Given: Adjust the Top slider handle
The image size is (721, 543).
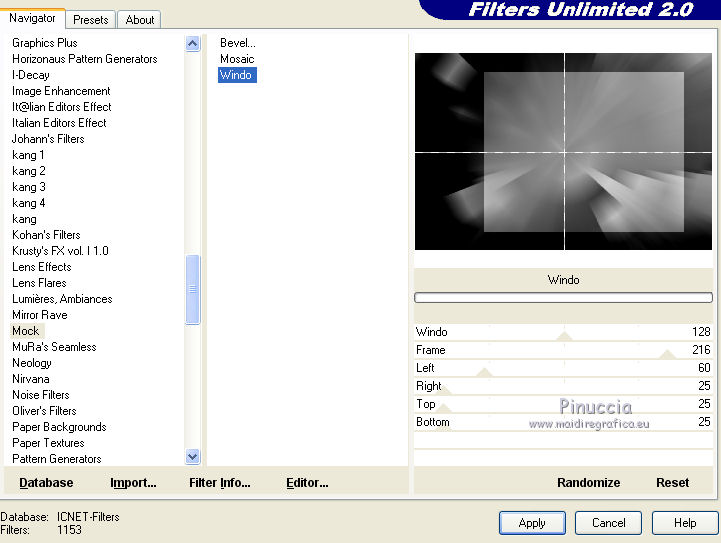Looking at the screenshot, I should pos(443,408).
